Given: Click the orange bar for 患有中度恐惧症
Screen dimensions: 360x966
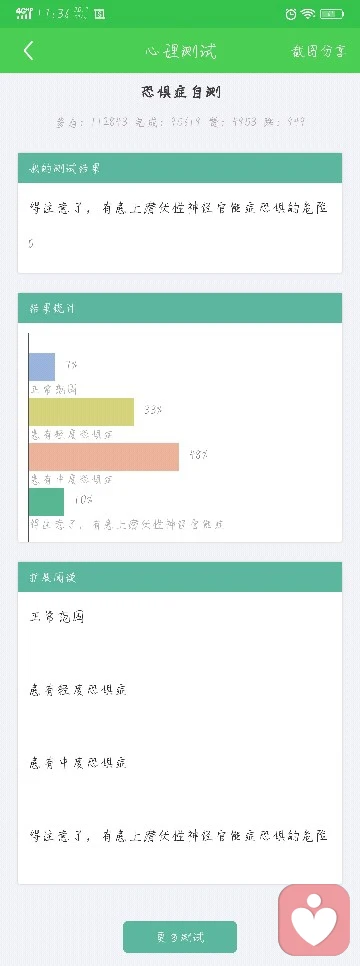Looking at the screenshot, I should (104, 457).
